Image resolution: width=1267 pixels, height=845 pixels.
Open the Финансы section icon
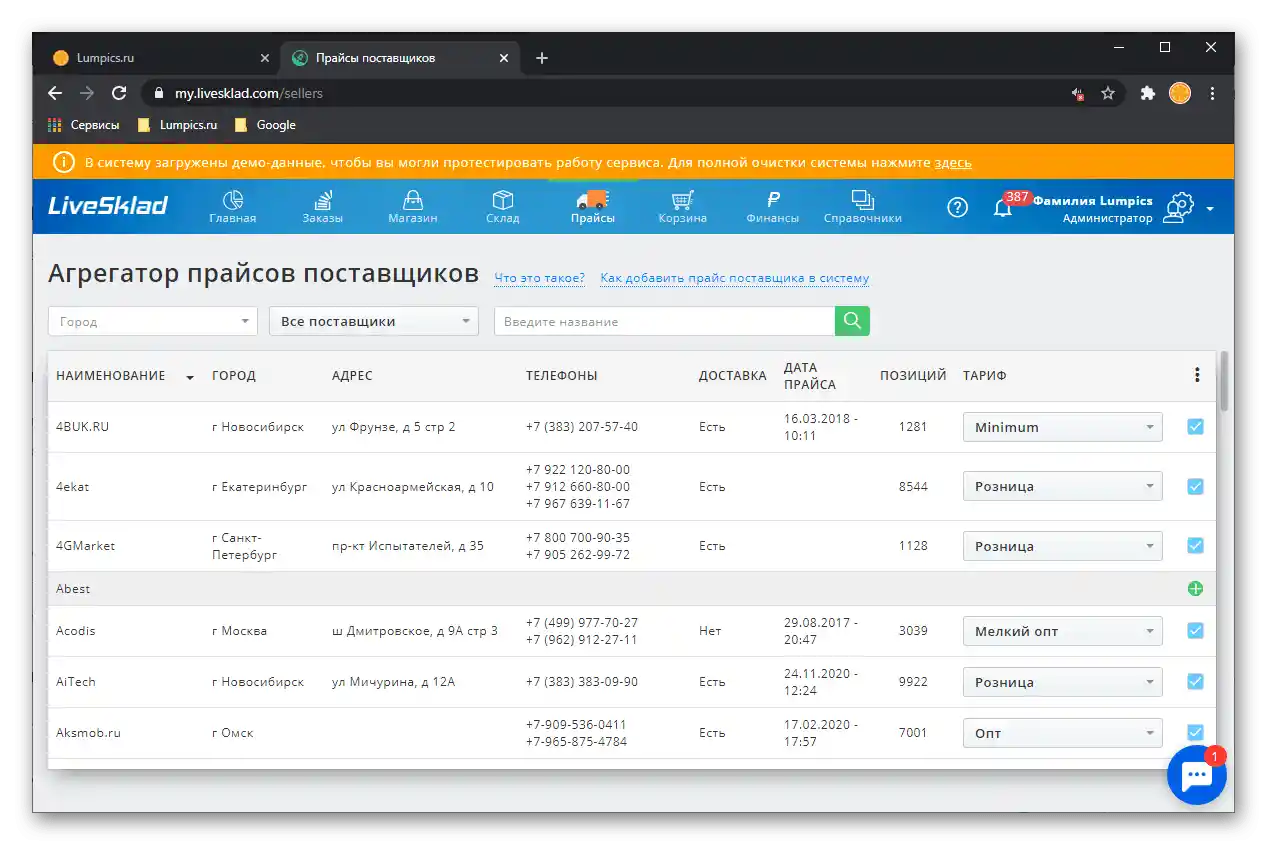tap(771, 199)
